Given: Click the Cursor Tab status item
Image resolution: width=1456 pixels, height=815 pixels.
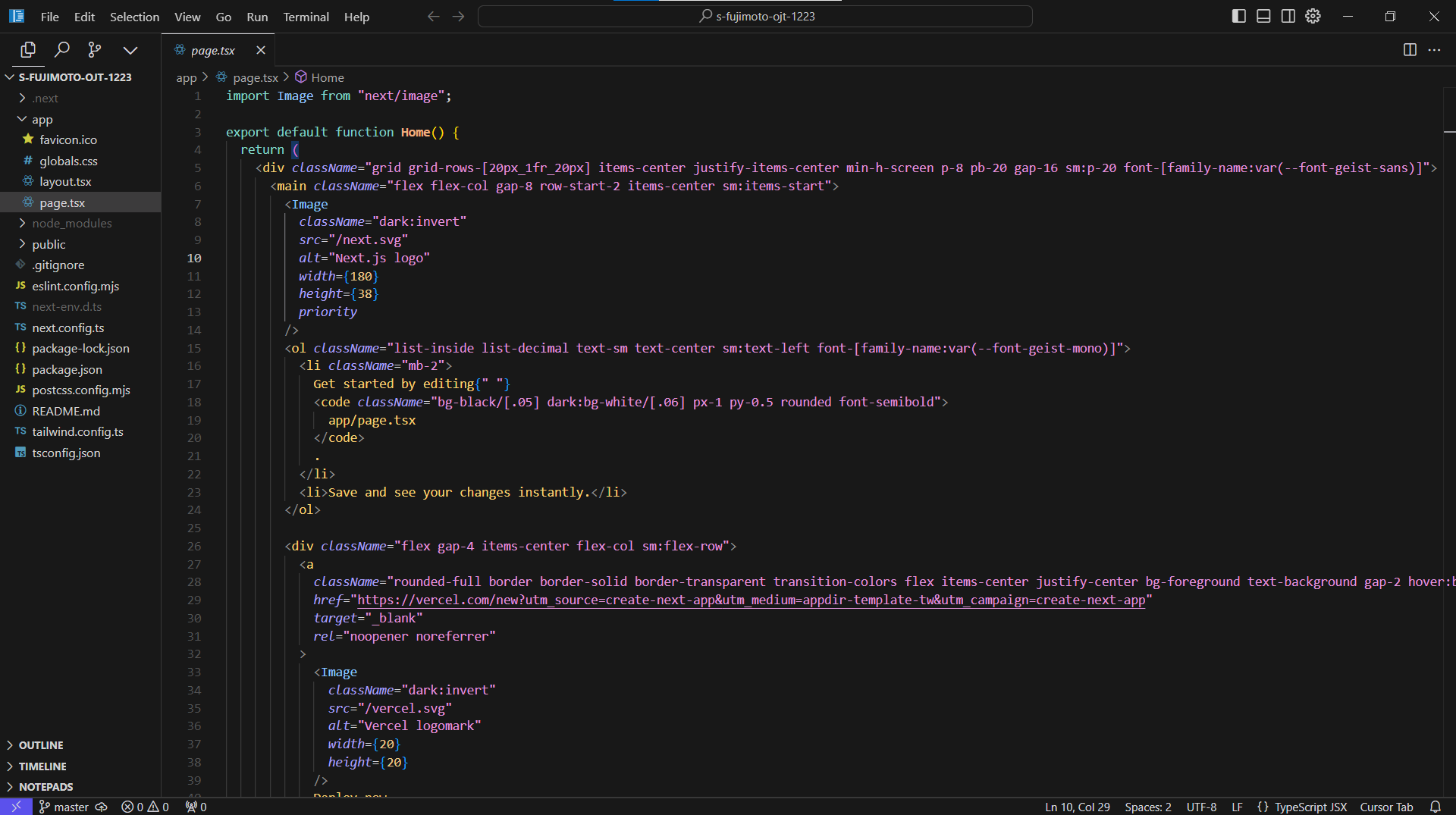Looking at the screenshot, I should 1386,807.
